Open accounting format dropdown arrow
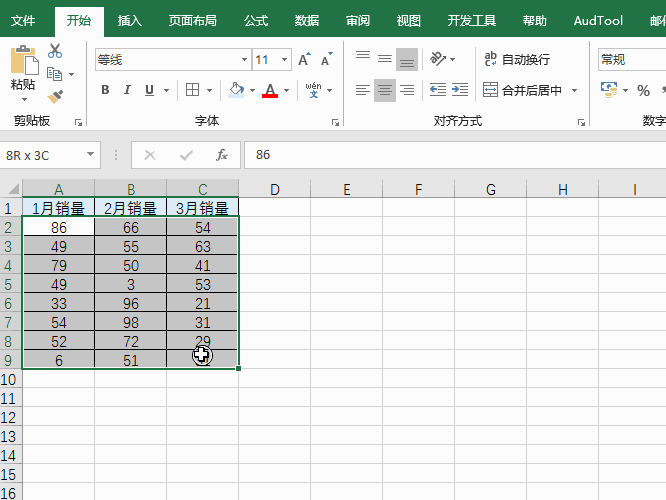Image resolution: width=666 pixels, height=500 pixels. point(625,90)
